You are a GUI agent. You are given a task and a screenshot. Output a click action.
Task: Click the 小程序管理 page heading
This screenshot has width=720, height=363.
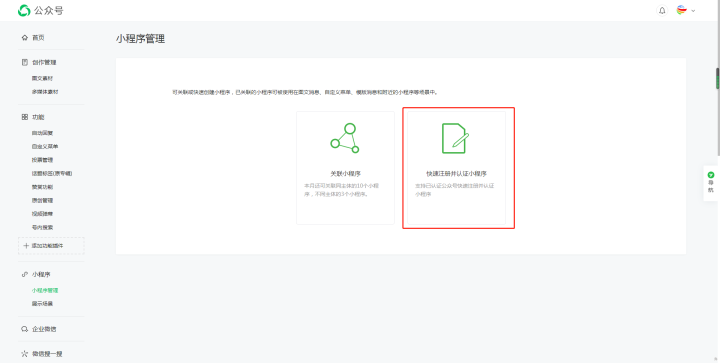[x=141, y=39]
